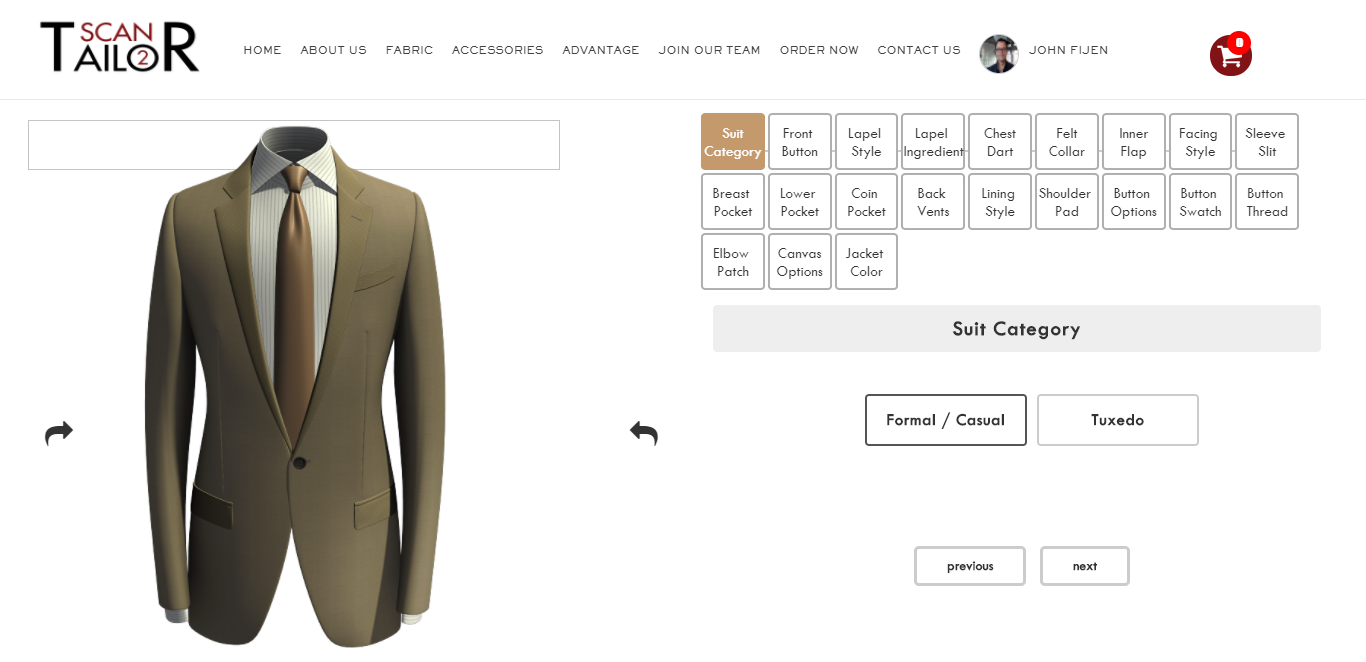The width and height of the screenshot is (1366, 662).
Task: Go to Fabric in the navigation menu
Action: (409, 50)
